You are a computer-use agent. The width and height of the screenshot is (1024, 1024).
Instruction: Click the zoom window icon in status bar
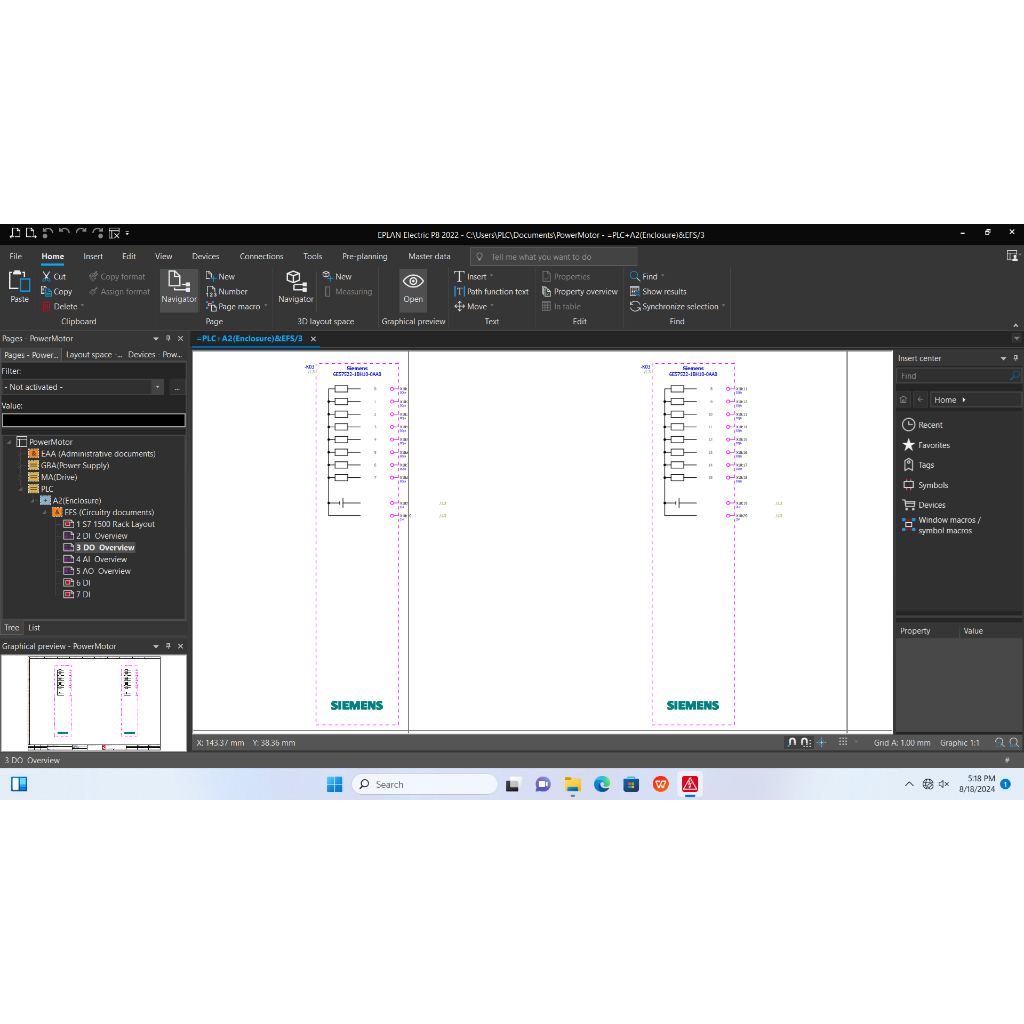coord(999,743)
